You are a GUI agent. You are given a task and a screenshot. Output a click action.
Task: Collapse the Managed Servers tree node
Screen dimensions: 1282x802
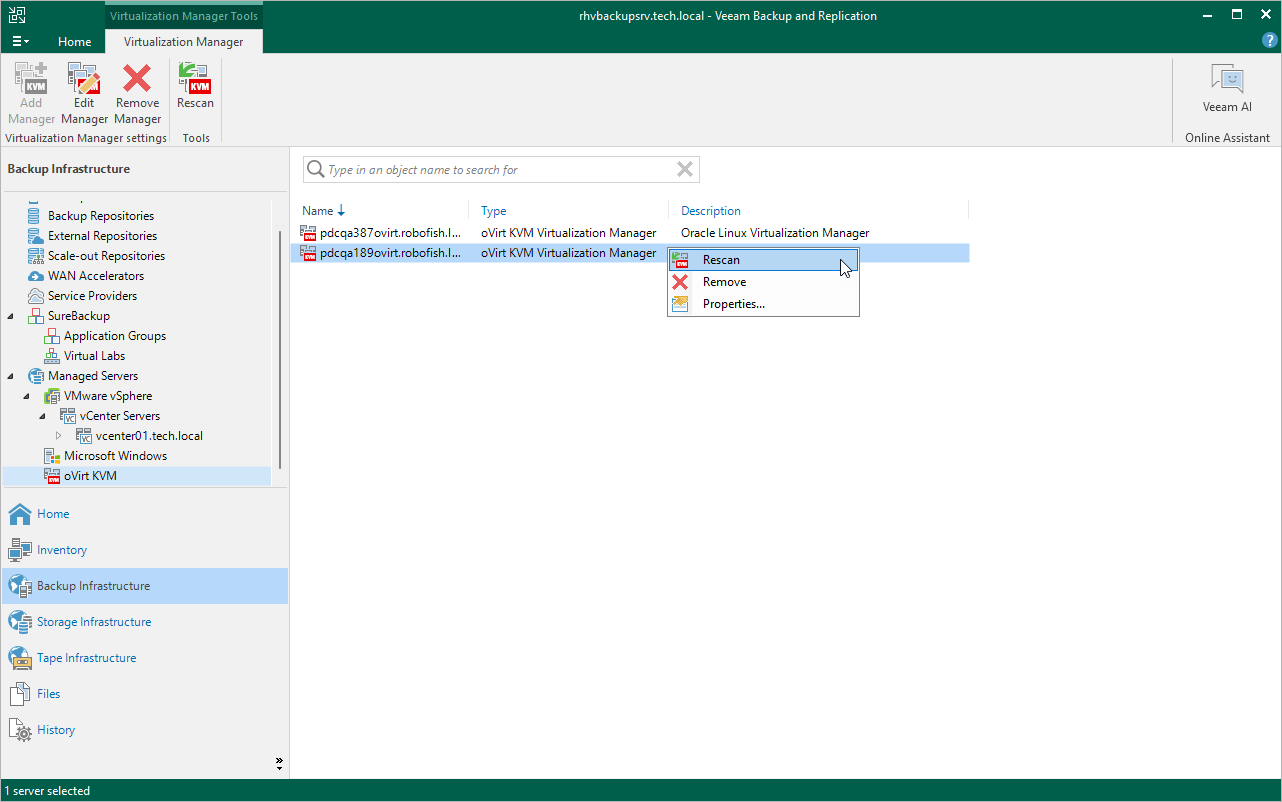11,376
